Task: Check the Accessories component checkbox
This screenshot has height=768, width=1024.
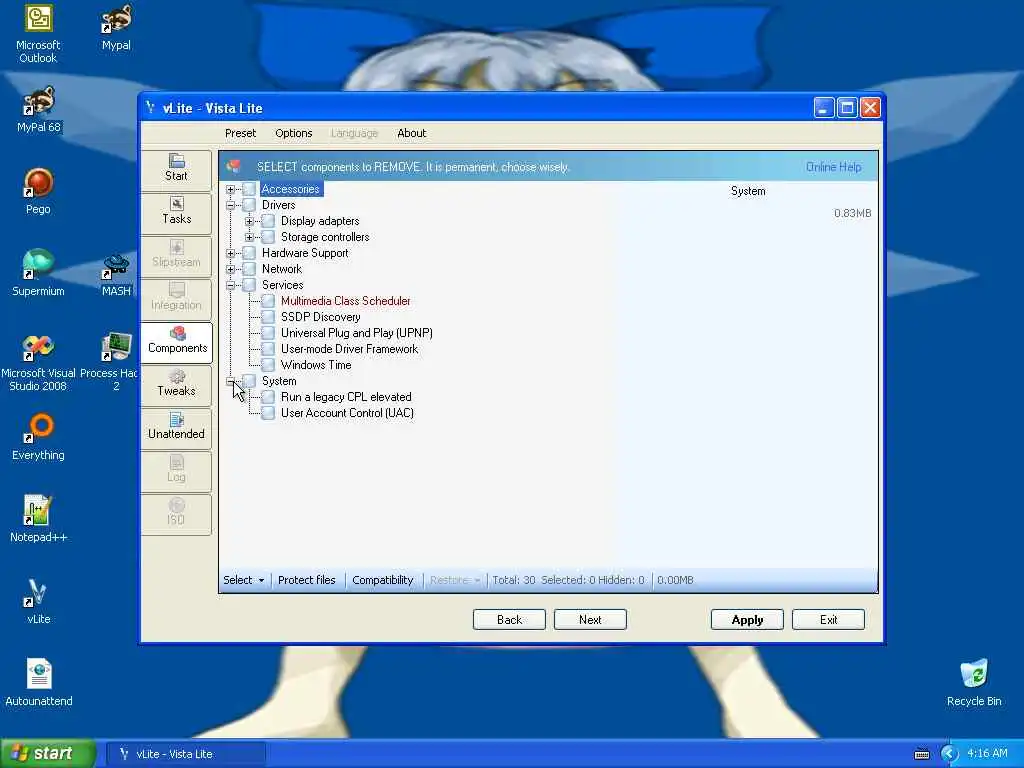Action: pos(249,189)
